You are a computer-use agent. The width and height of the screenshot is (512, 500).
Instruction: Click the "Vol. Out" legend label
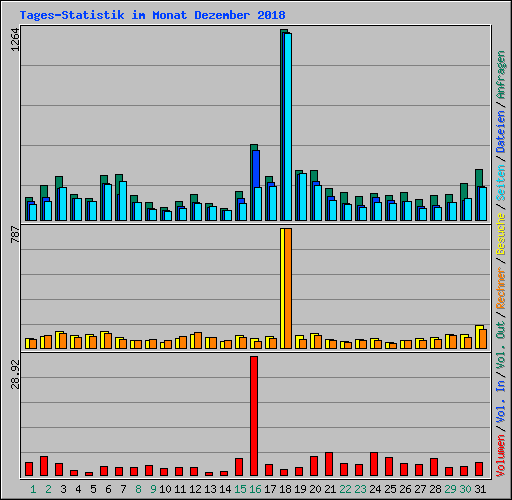[501, 344]
